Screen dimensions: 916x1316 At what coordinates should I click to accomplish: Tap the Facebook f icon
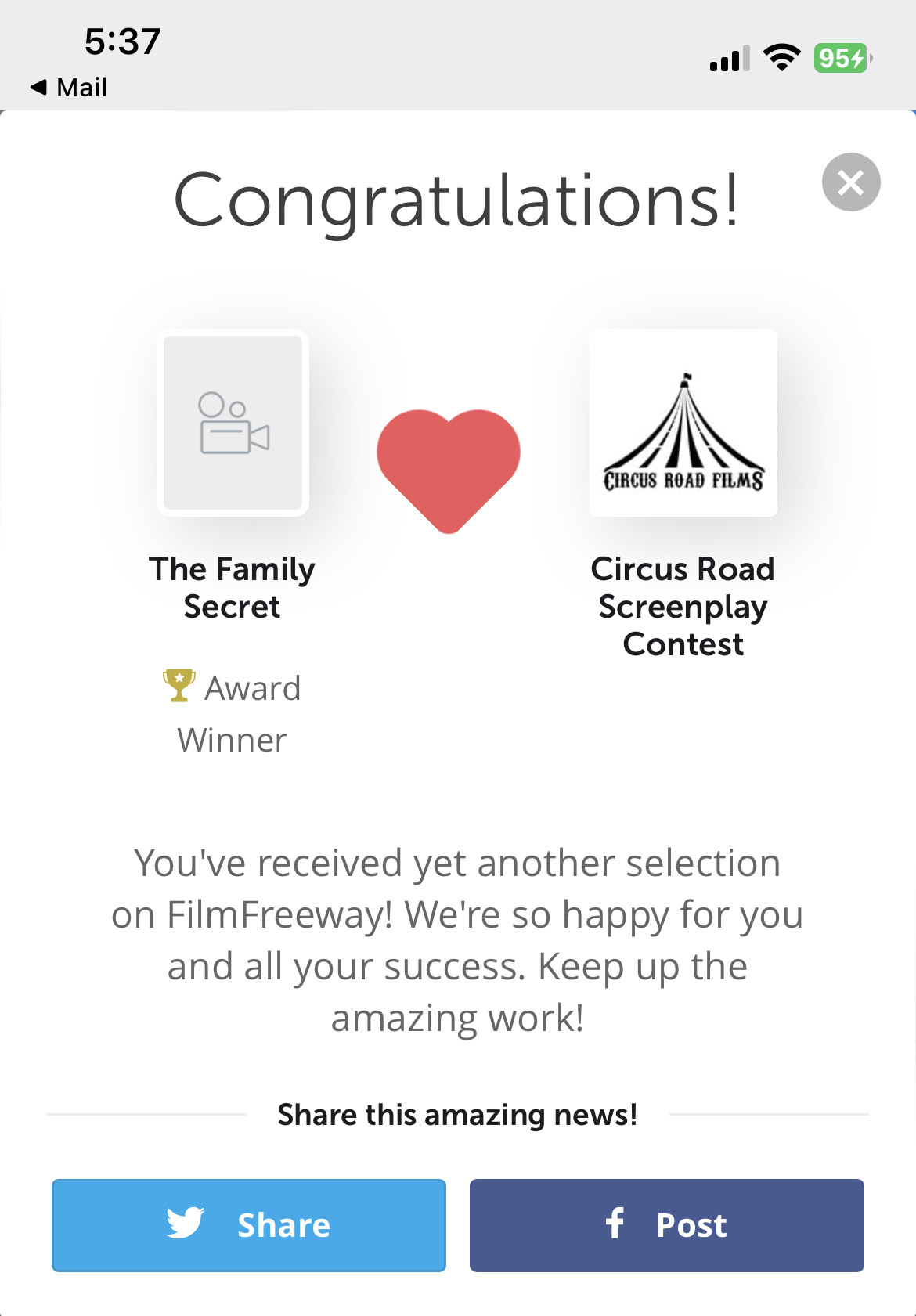(x=615, y=1223)
